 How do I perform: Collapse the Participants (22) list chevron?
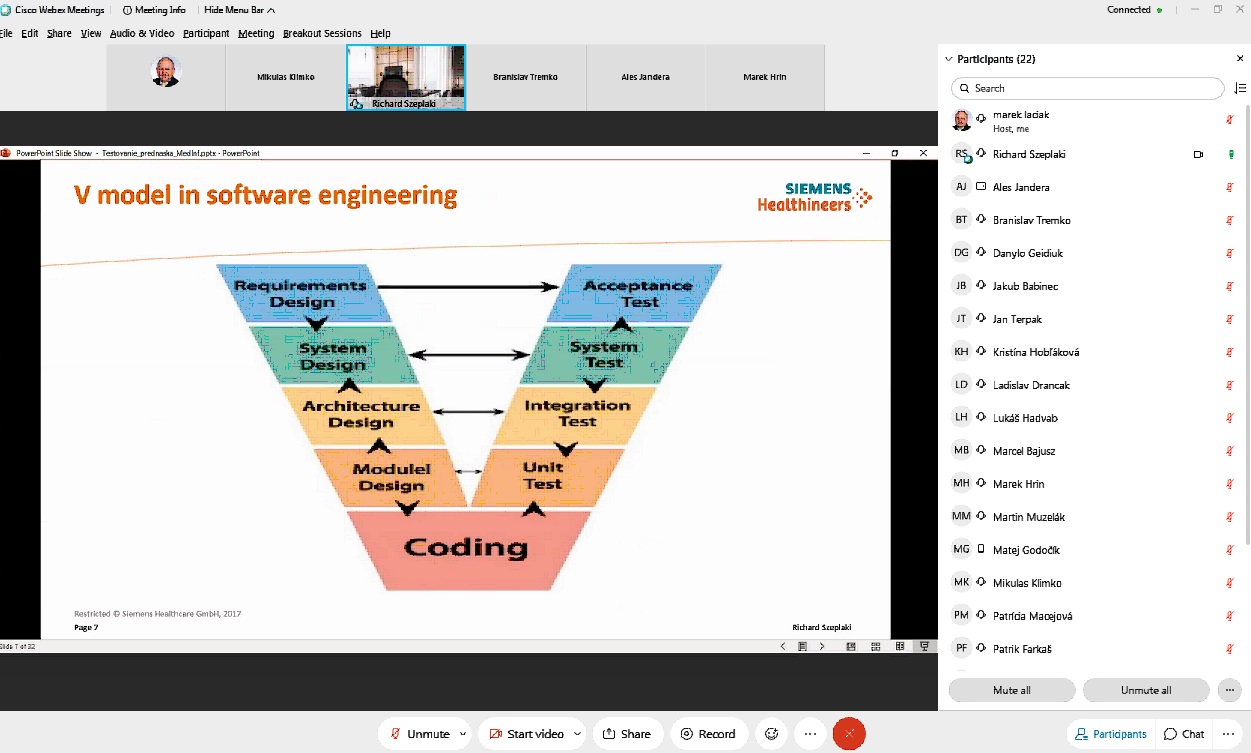(x=949, y=59)
